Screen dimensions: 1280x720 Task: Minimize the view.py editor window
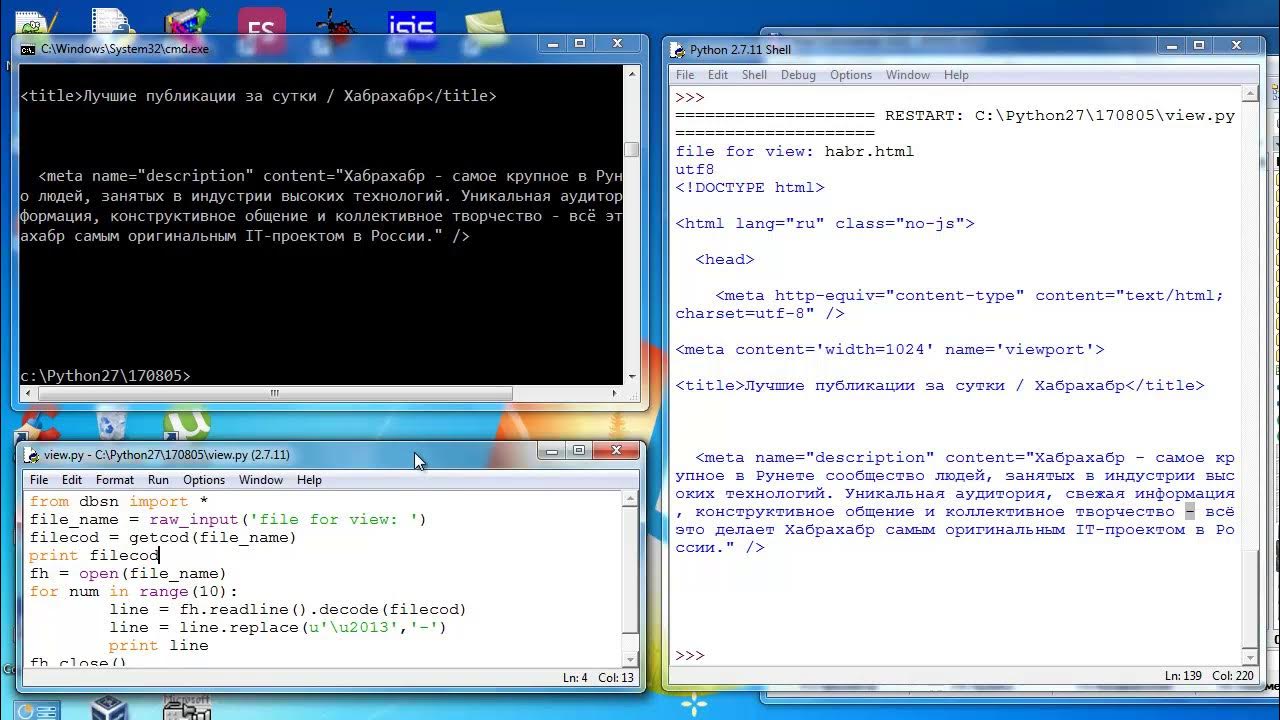tap(551, 451)
